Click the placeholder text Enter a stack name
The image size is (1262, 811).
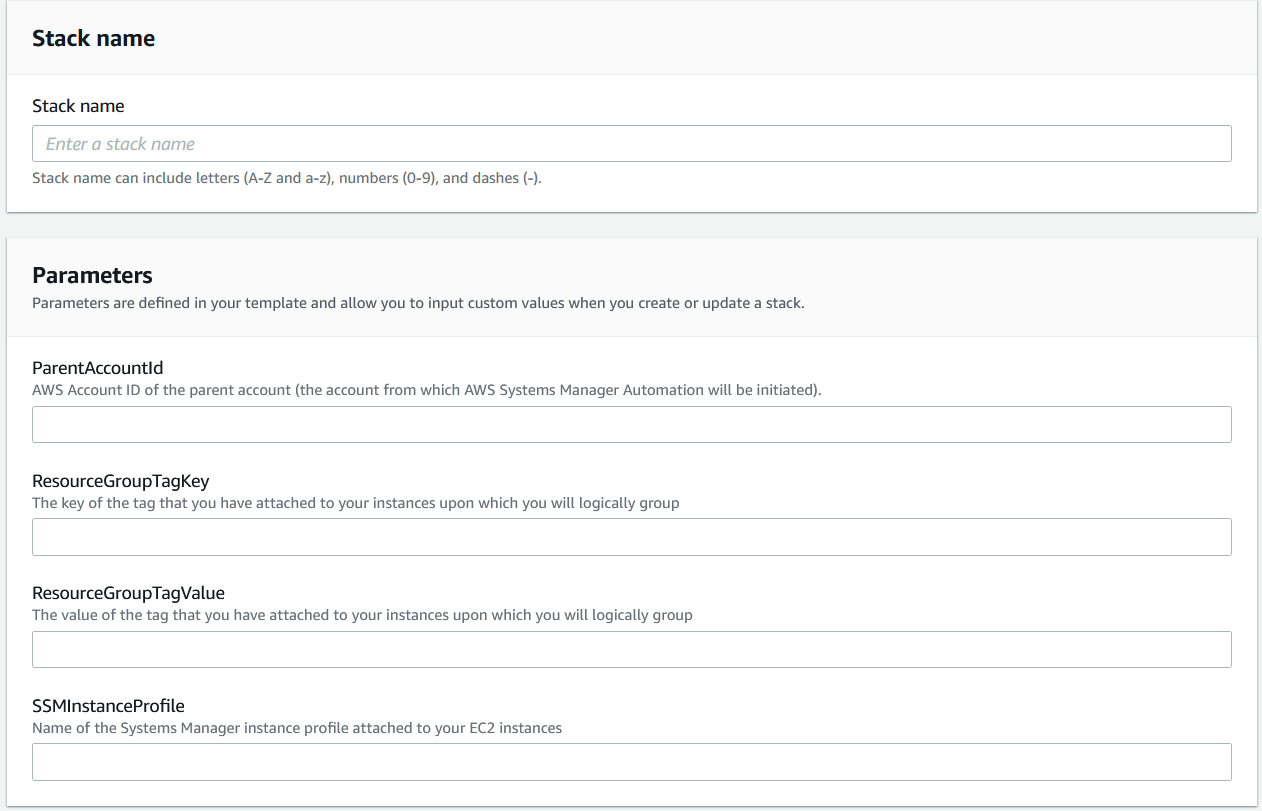(x=120, y=143)
